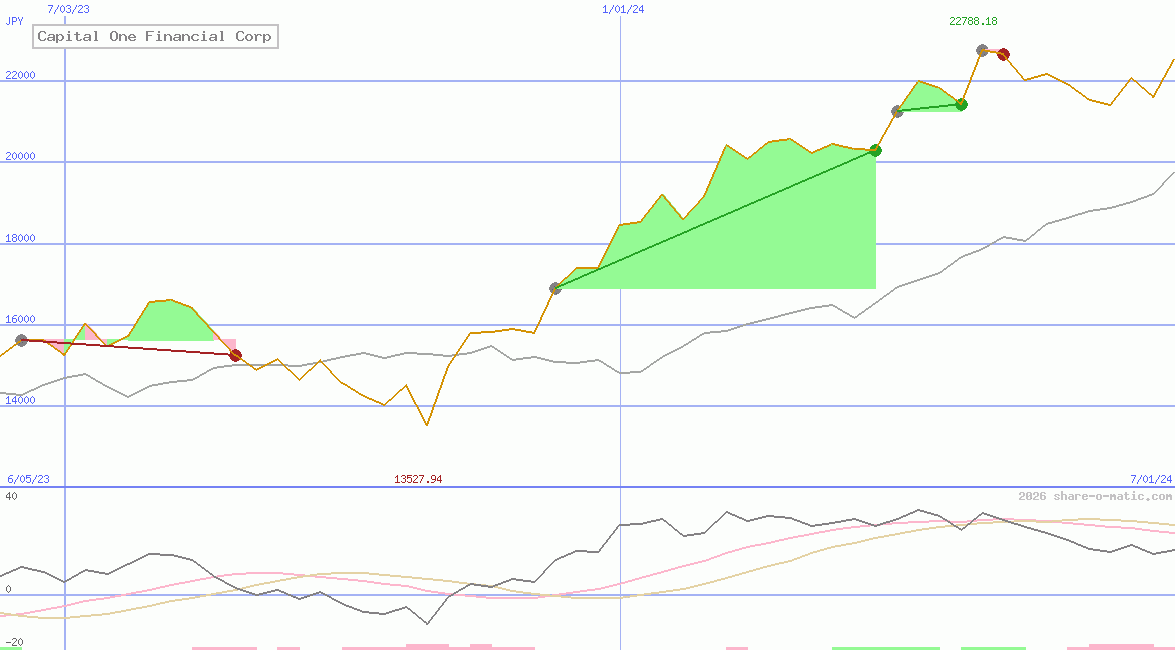The image size is (1175, 650).
Task: Click the 22000 price axis label
Action: point(20,75)
